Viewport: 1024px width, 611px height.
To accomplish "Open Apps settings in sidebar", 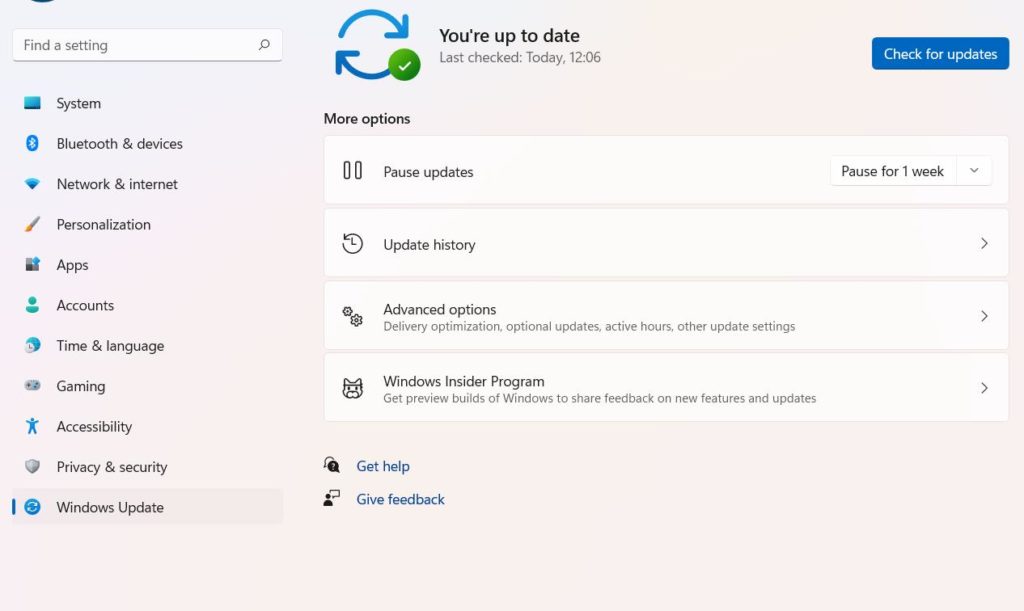I will click(x=148, y=264).
